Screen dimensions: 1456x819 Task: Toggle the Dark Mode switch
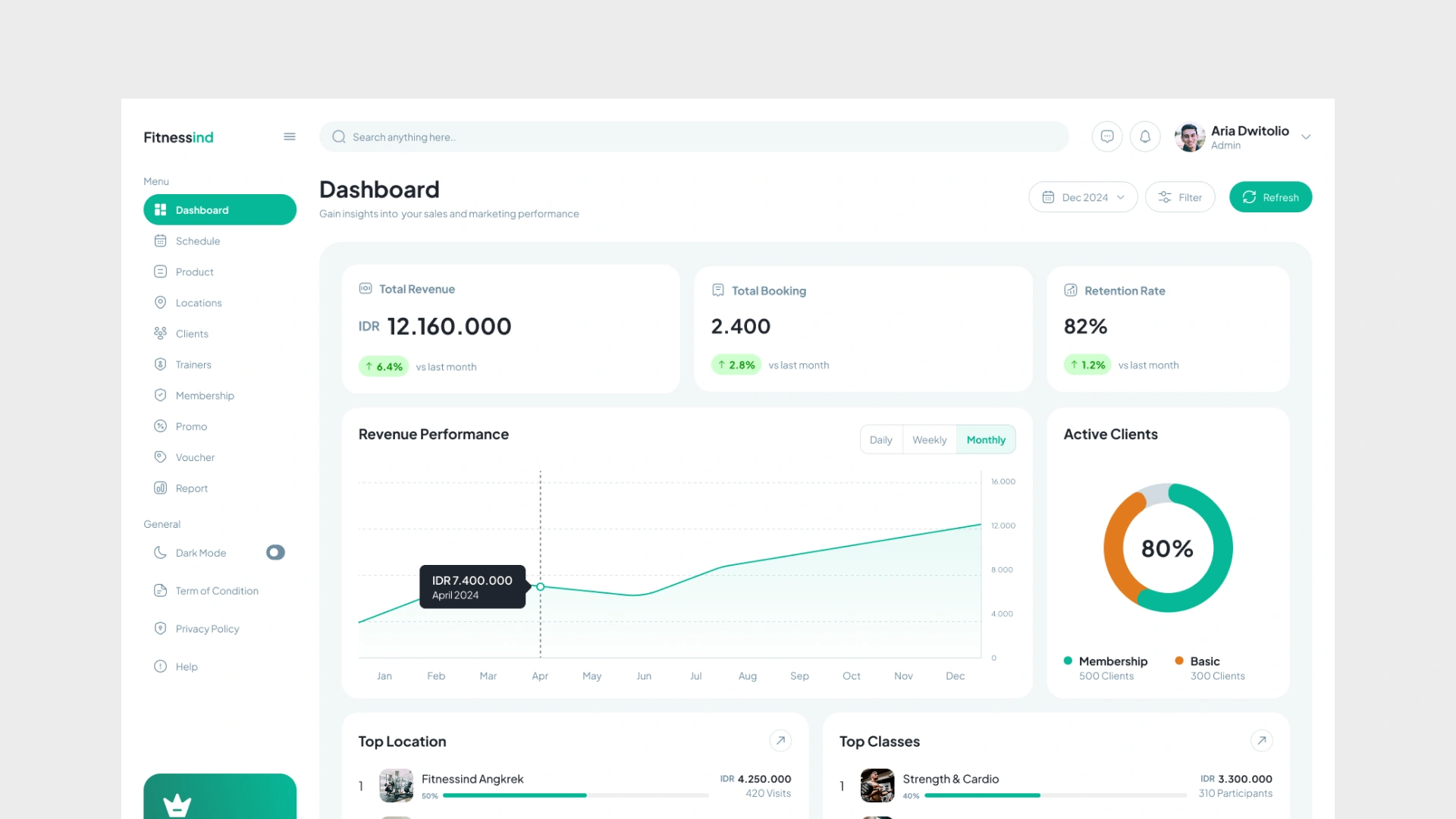click(275, 552)
